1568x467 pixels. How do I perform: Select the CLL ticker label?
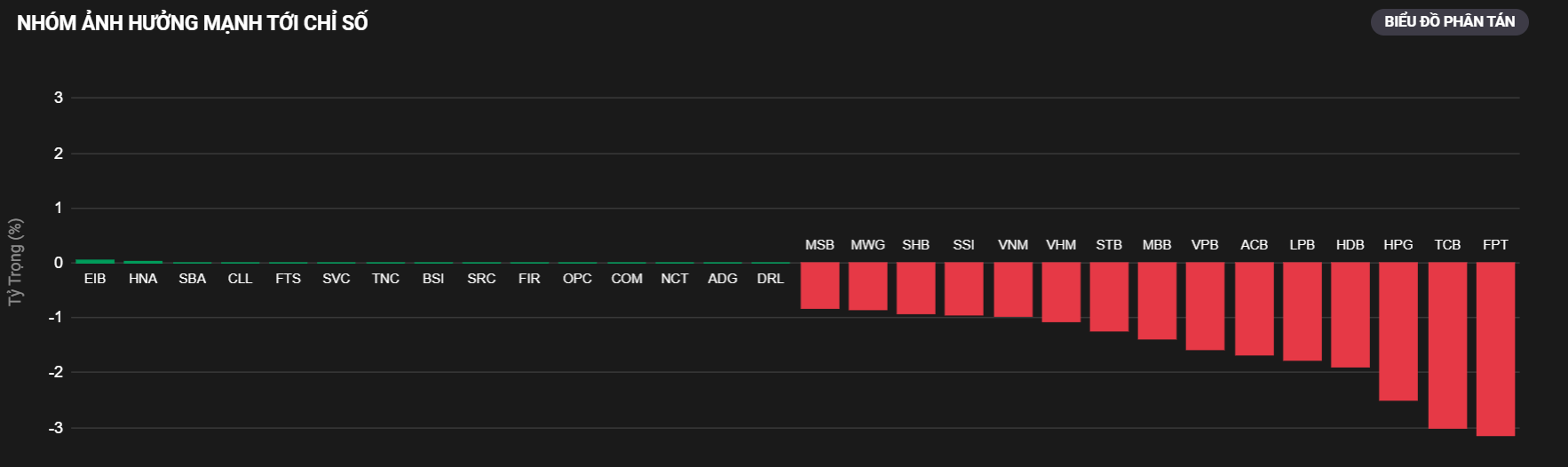point(240,279)
